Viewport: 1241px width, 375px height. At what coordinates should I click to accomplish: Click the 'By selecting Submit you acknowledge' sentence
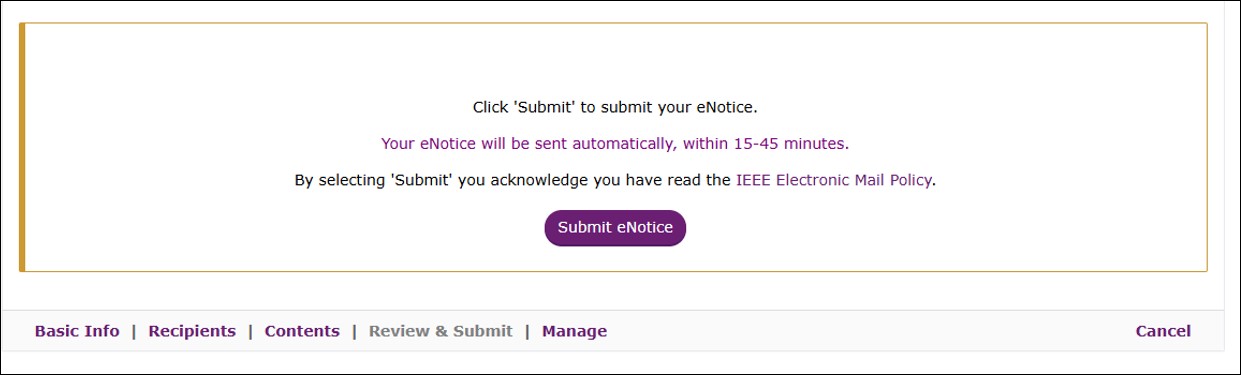[615, 180]
